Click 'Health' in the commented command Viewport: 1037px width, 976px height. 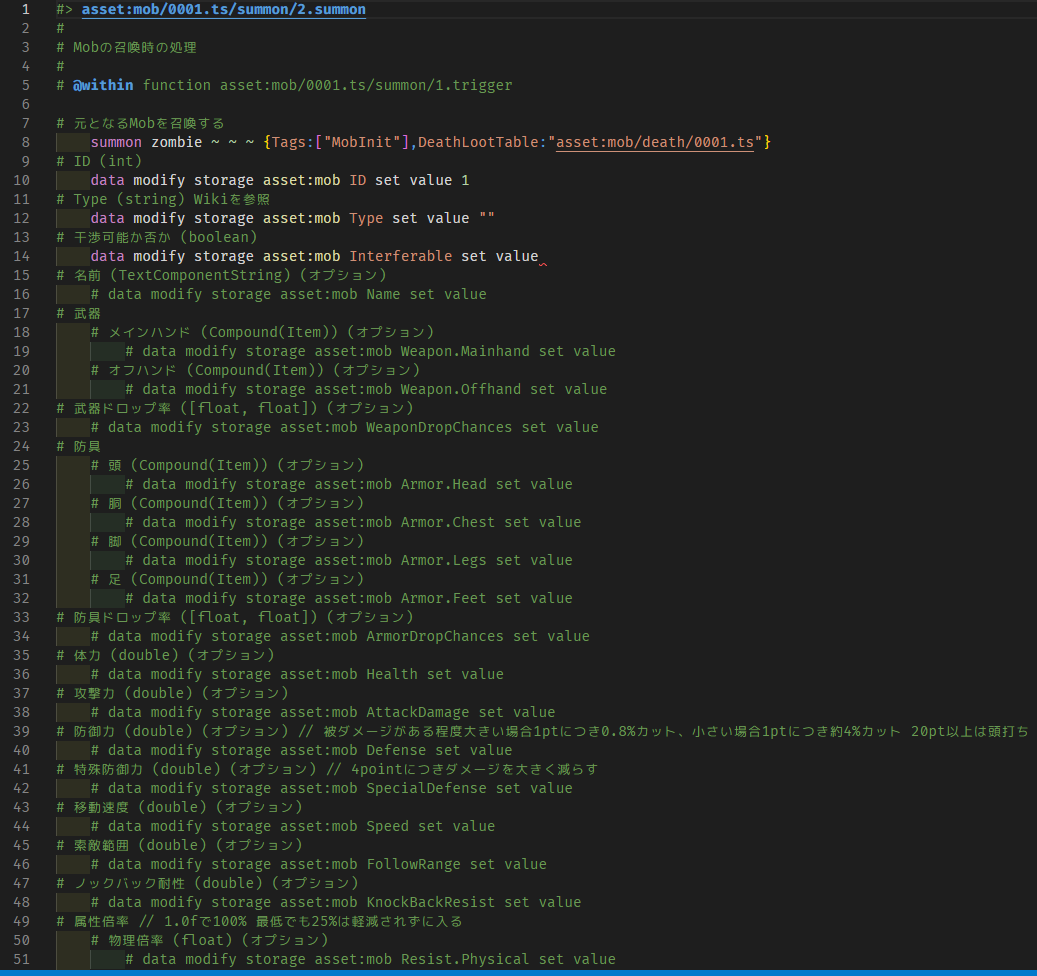392,674
